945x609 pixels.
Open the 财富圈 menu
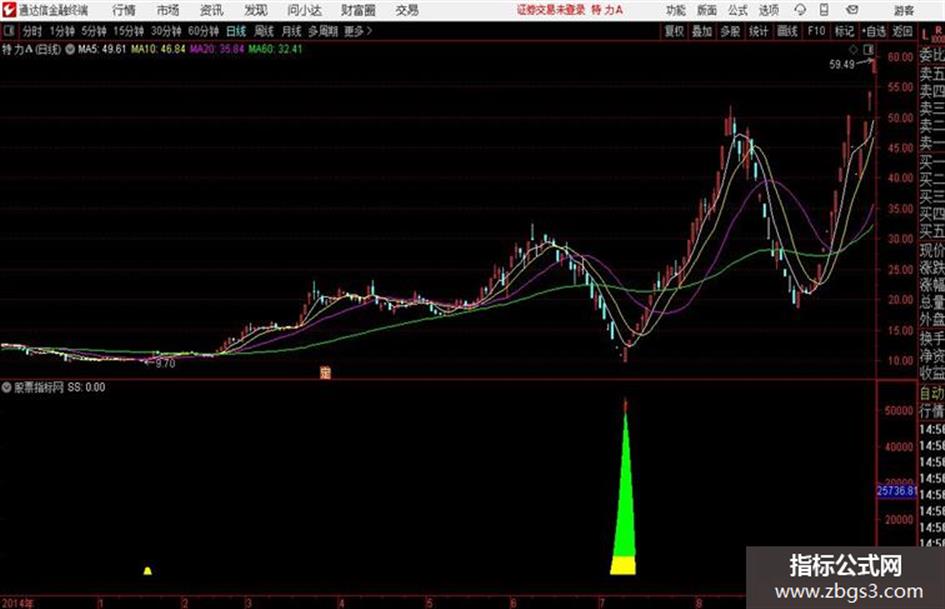(358, 10)
